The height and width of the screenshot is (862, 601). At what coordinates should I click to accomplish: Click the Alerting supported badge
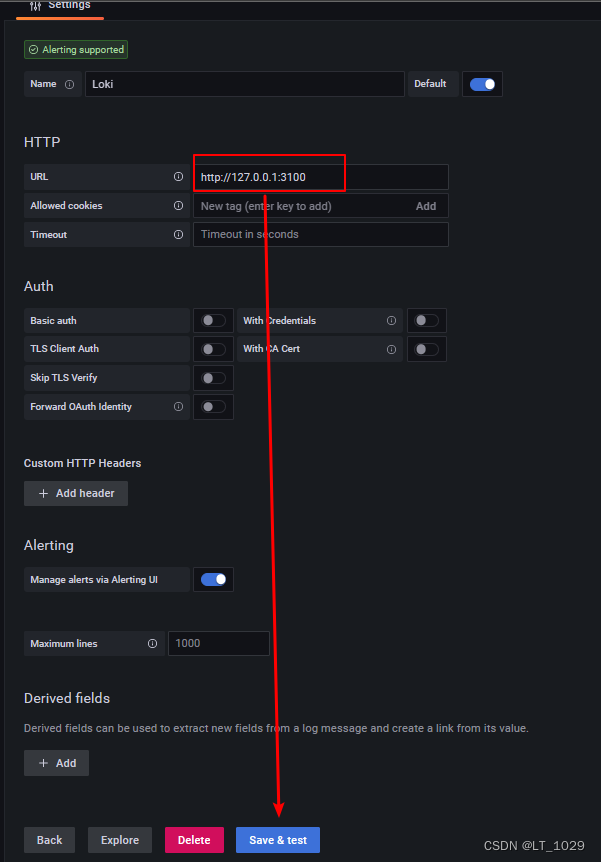pyautogui.click(x=75, y=49)
